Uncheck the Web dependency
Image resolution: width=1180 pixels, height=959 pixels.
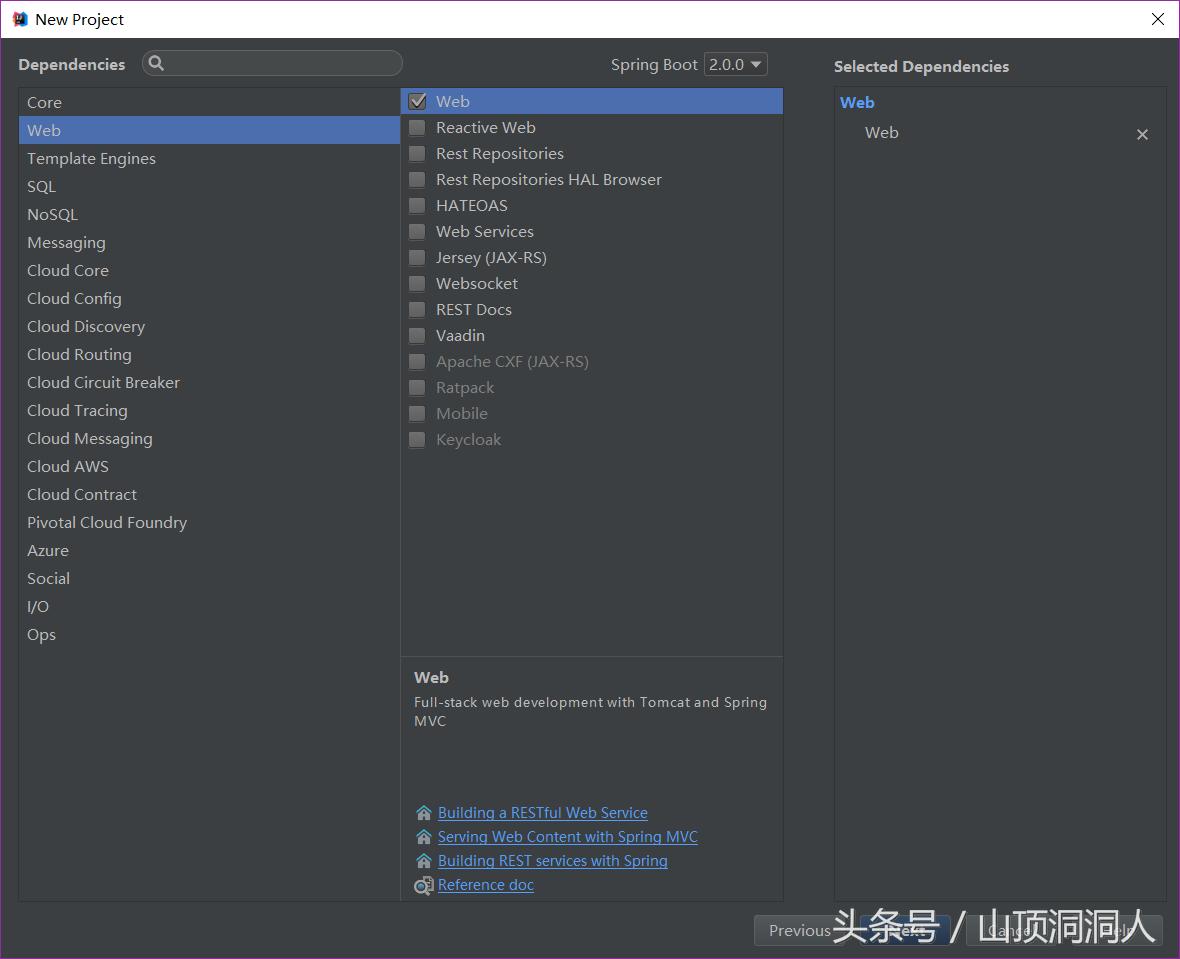click(x=417, y=101)
